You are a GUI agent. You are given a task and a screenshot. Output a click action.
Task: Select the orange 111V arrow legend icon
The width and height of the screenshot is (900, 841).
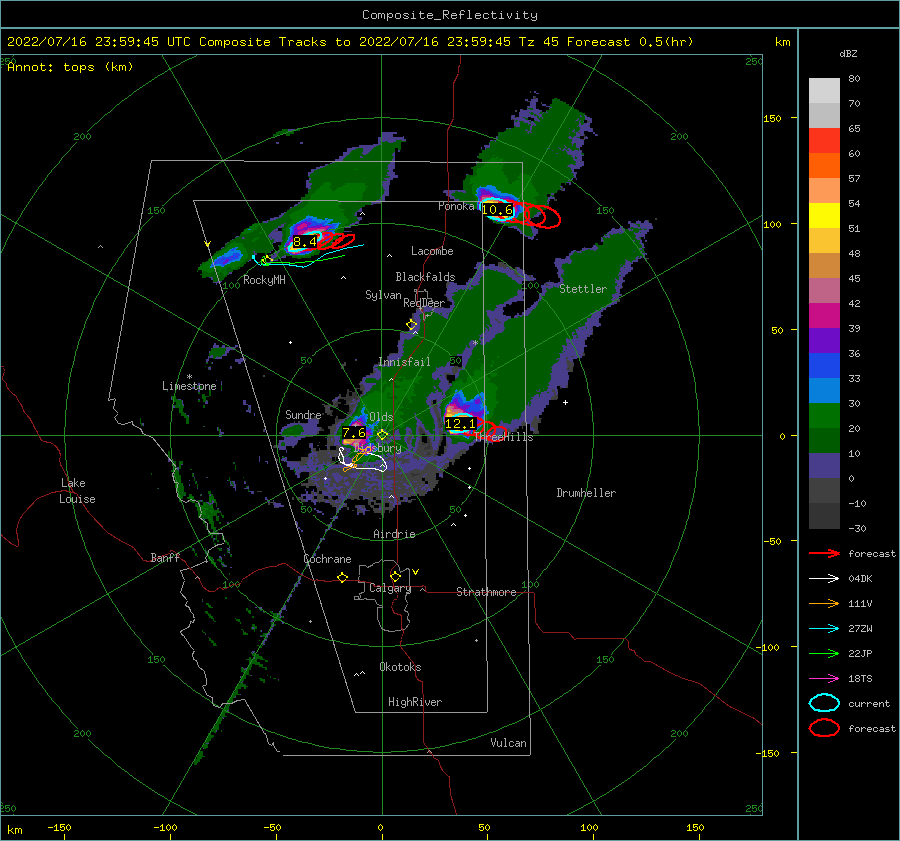(x=824, y=603)
